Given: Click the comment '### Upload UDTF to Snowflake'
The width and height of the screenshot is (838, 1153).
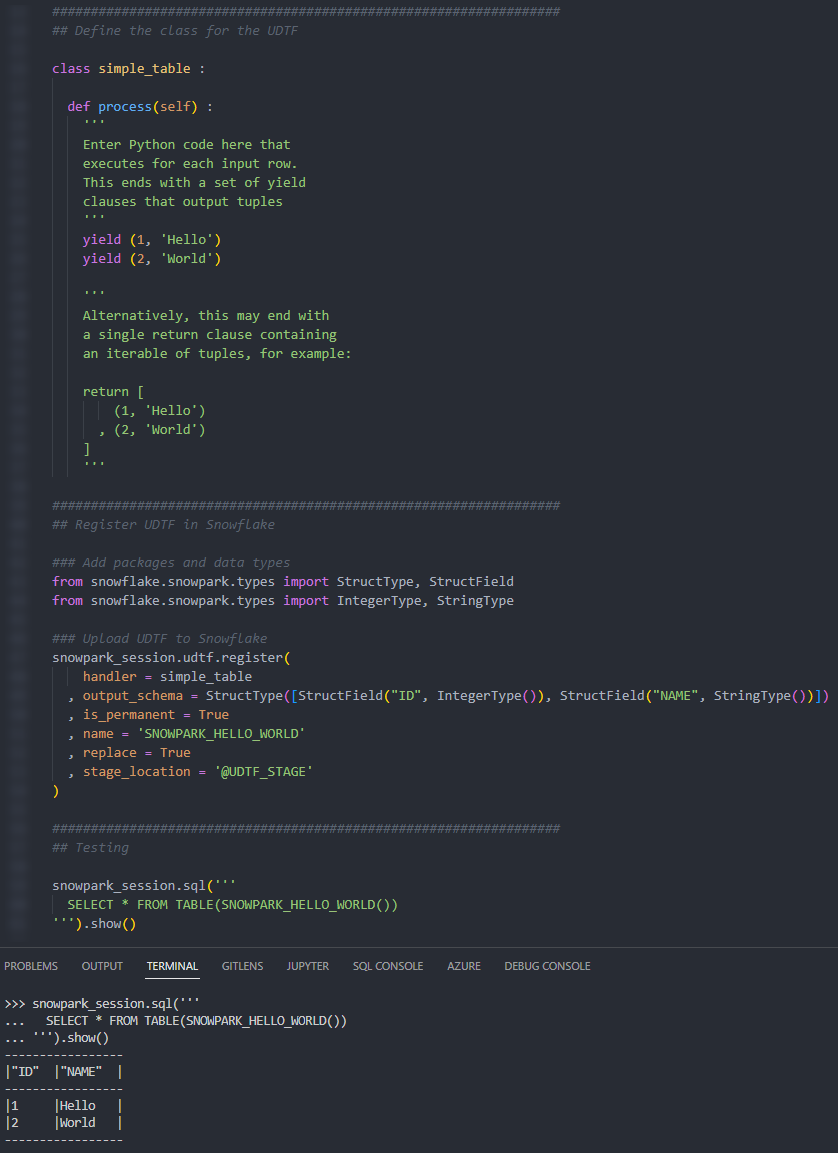Looking at the screenshot, I should (160, 638).
